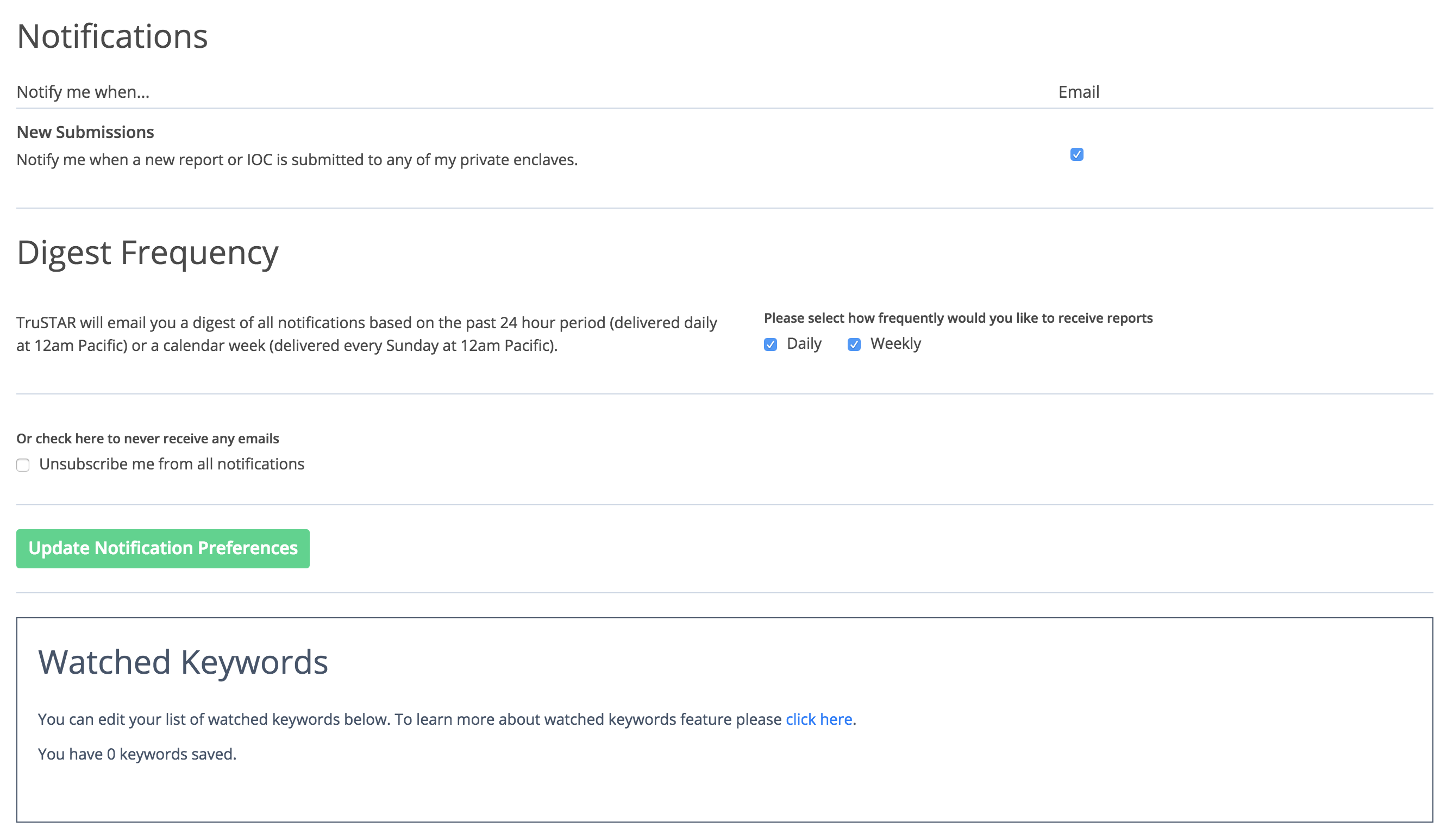1453x840 pixels.
Task: Toggle the Weekly digest checkbox
Action: tap(854, 345)
